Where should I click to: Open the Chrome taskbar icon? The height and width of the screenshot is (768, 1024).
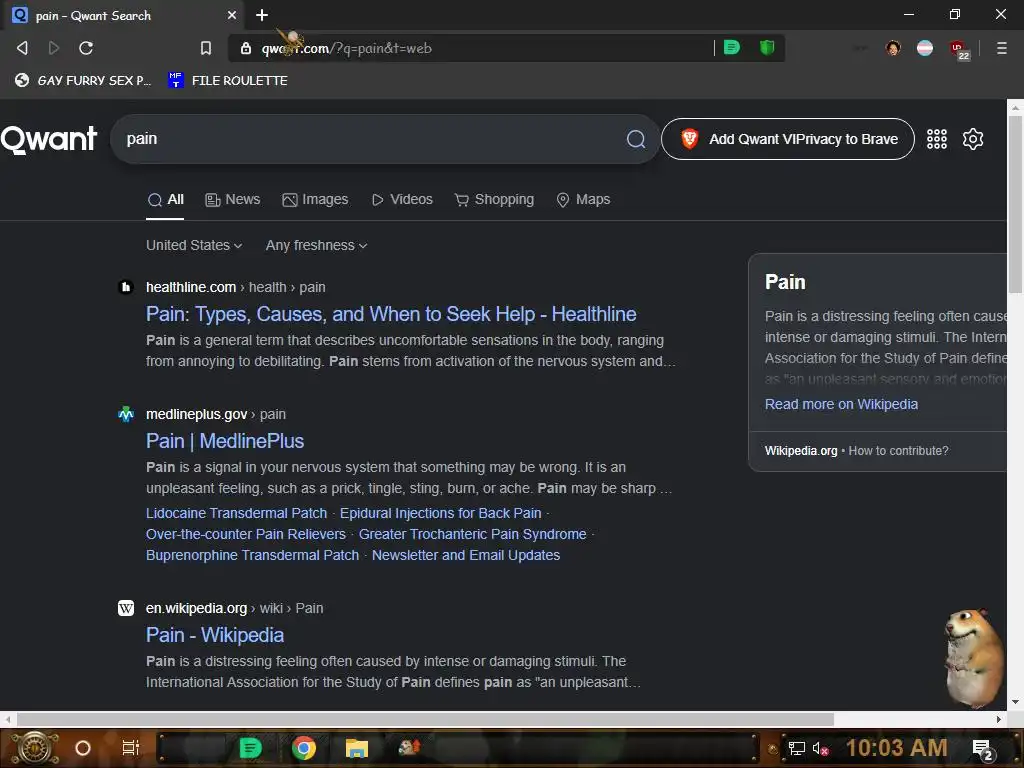point(304,748)
